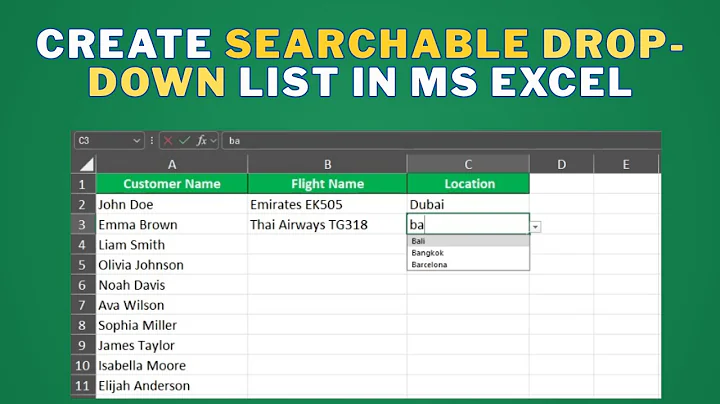Screen dimensions: 720x404
Task: Select row 8 header
Action: [x=83, y=325]
